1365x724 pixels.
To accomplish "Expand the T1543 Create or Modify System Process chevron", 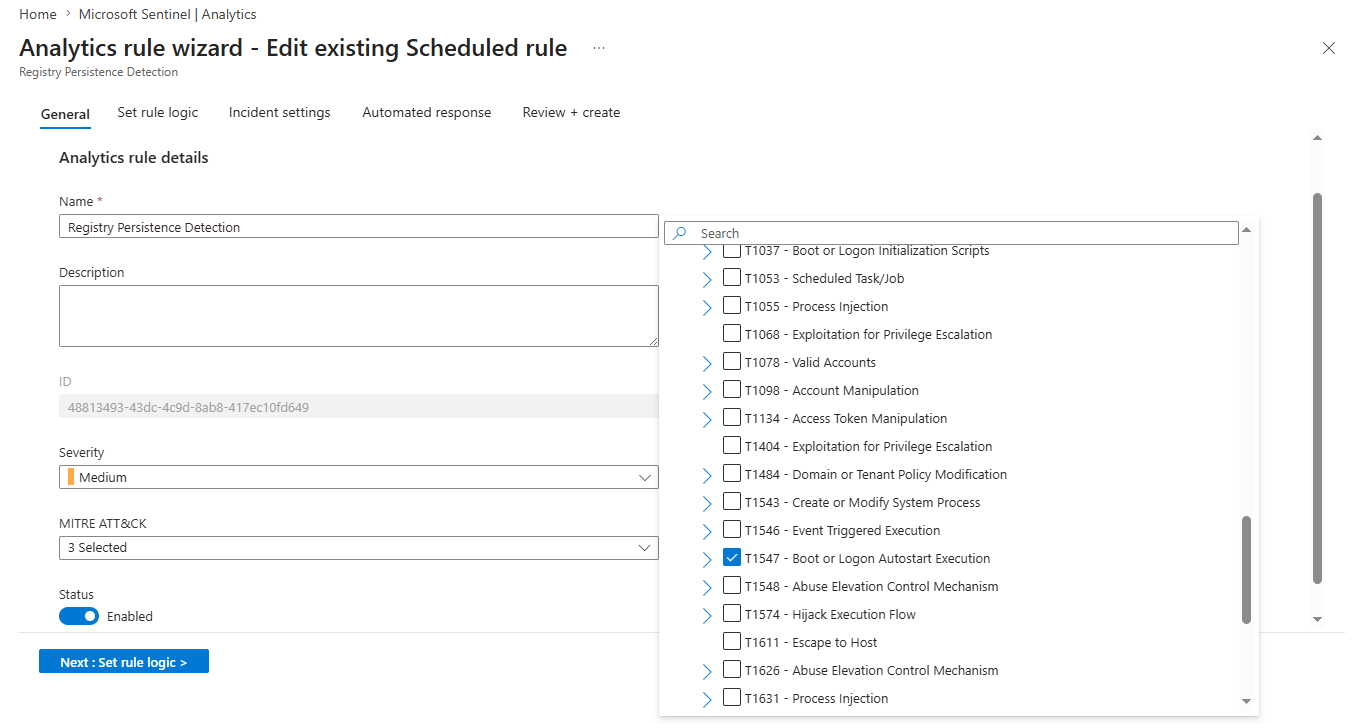I will tap(707, 503).
